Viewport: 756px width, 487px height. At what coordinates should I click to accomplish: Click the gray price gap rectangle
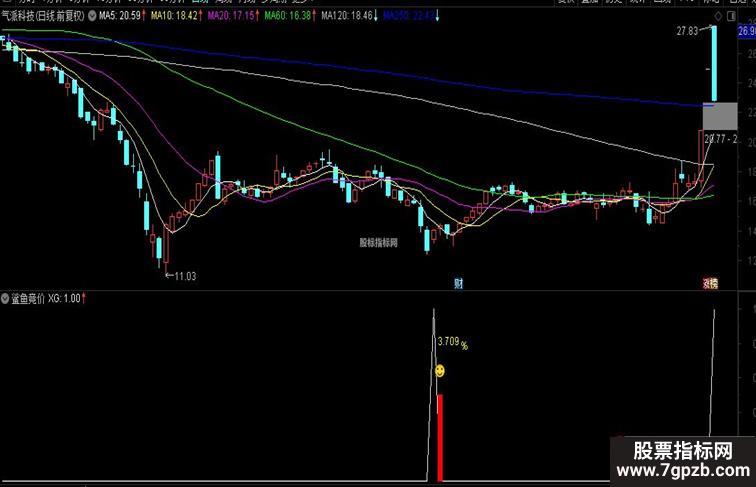(x=720, y=116)
